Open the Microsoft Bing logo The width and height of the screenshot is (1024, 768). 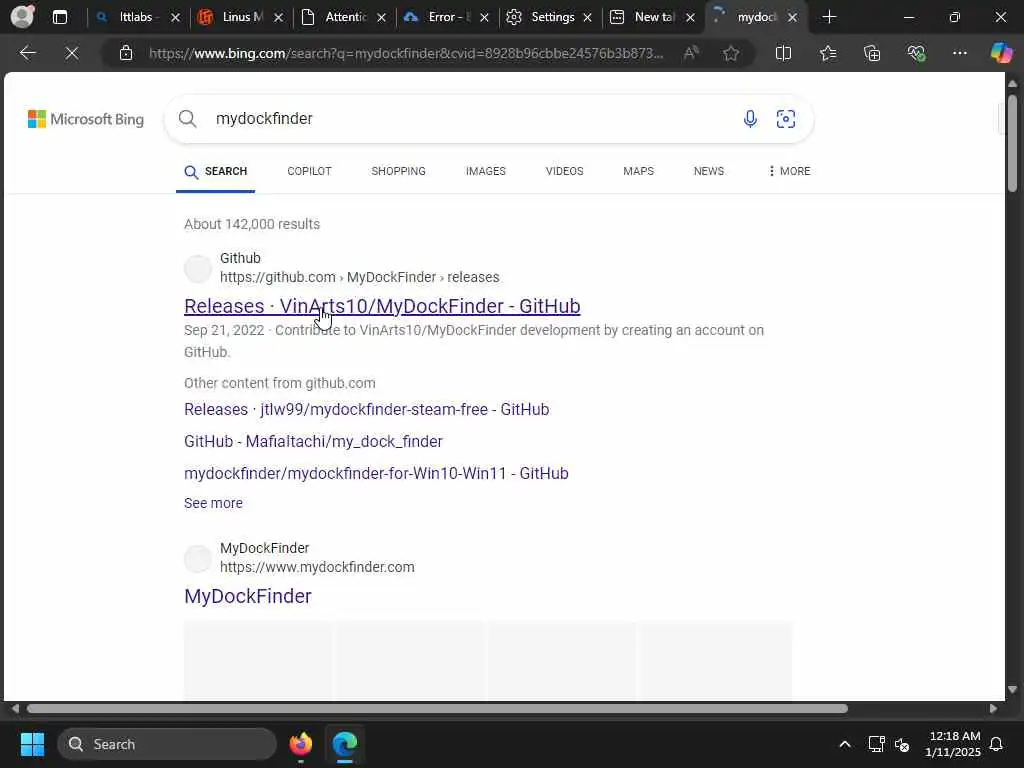(86, 119)
